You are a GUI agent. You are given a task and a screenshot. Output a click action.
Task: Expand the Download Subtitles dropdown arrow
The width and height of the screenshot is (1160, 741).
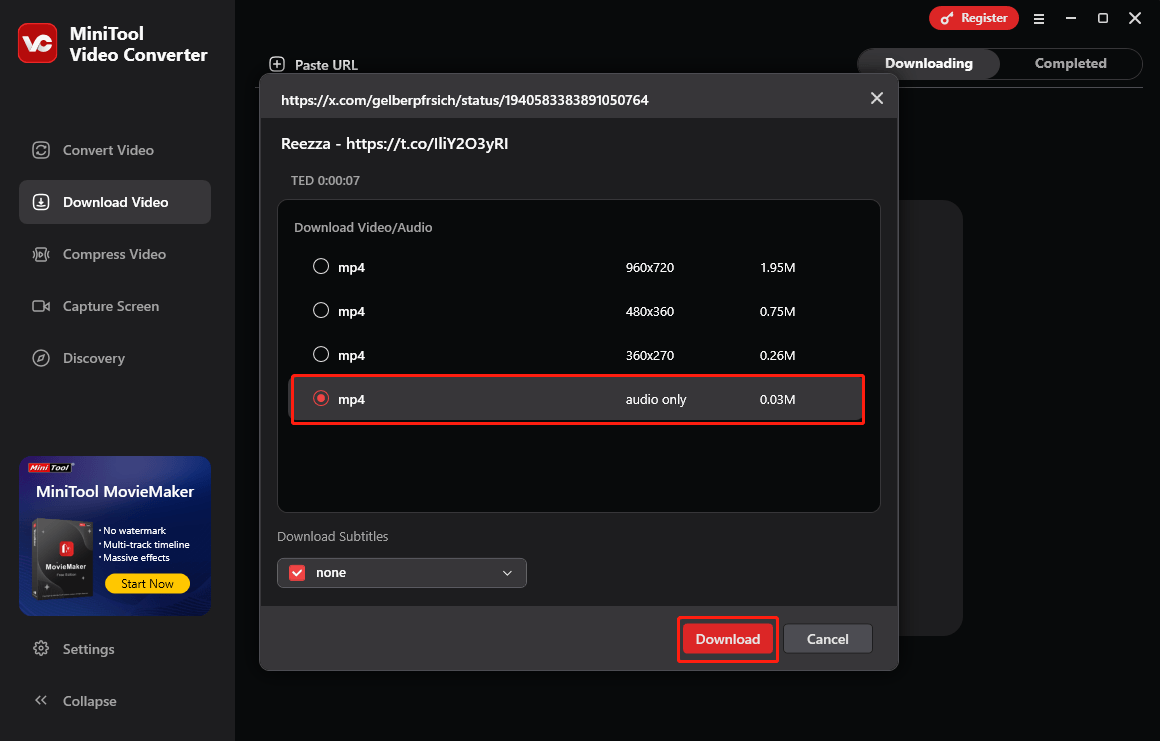508,573
